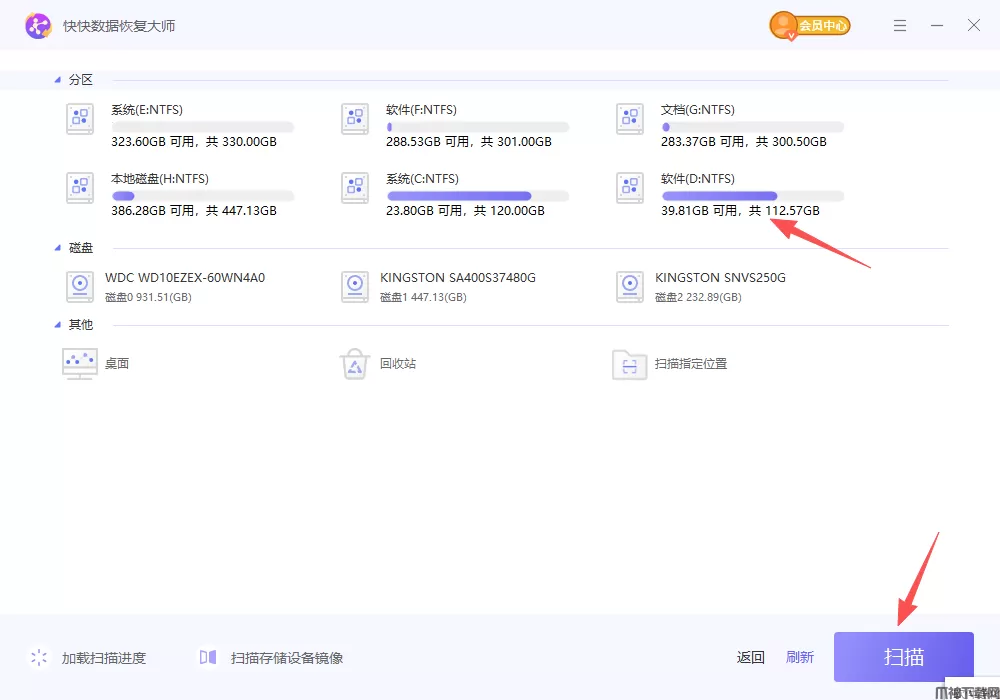Open the 会员中心 member center
Viewport: 1000px width, 700px height.
pos(810,26)
